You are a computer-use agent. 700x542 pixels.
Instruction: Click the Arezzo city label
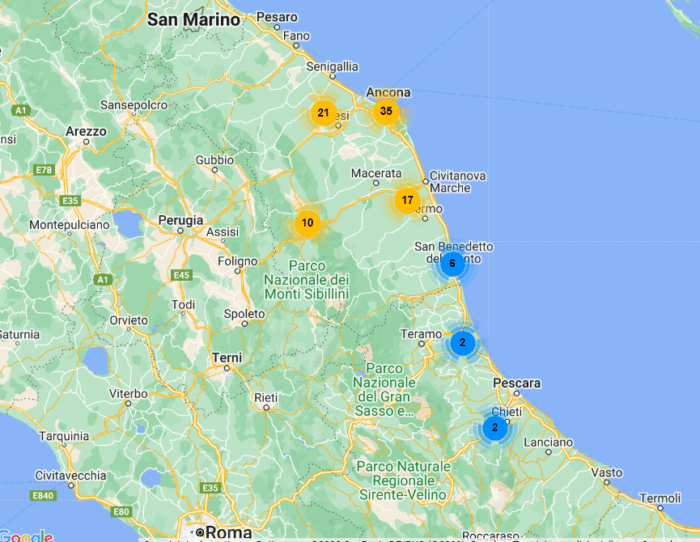pyautogui.click(x=85, y=131)
